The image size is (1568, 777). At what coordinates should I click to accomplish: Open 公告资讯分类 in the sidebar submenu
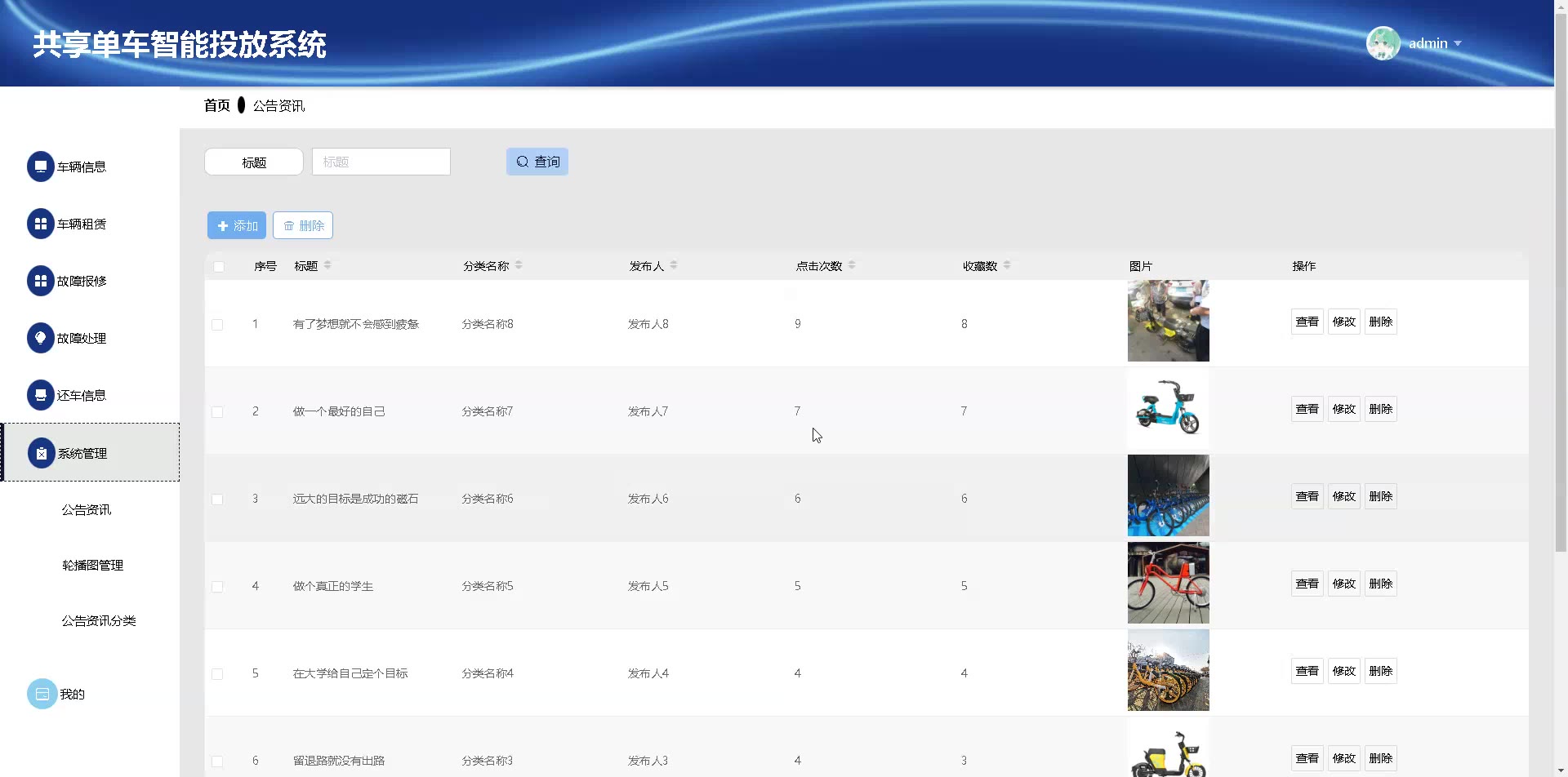(99, 620)
